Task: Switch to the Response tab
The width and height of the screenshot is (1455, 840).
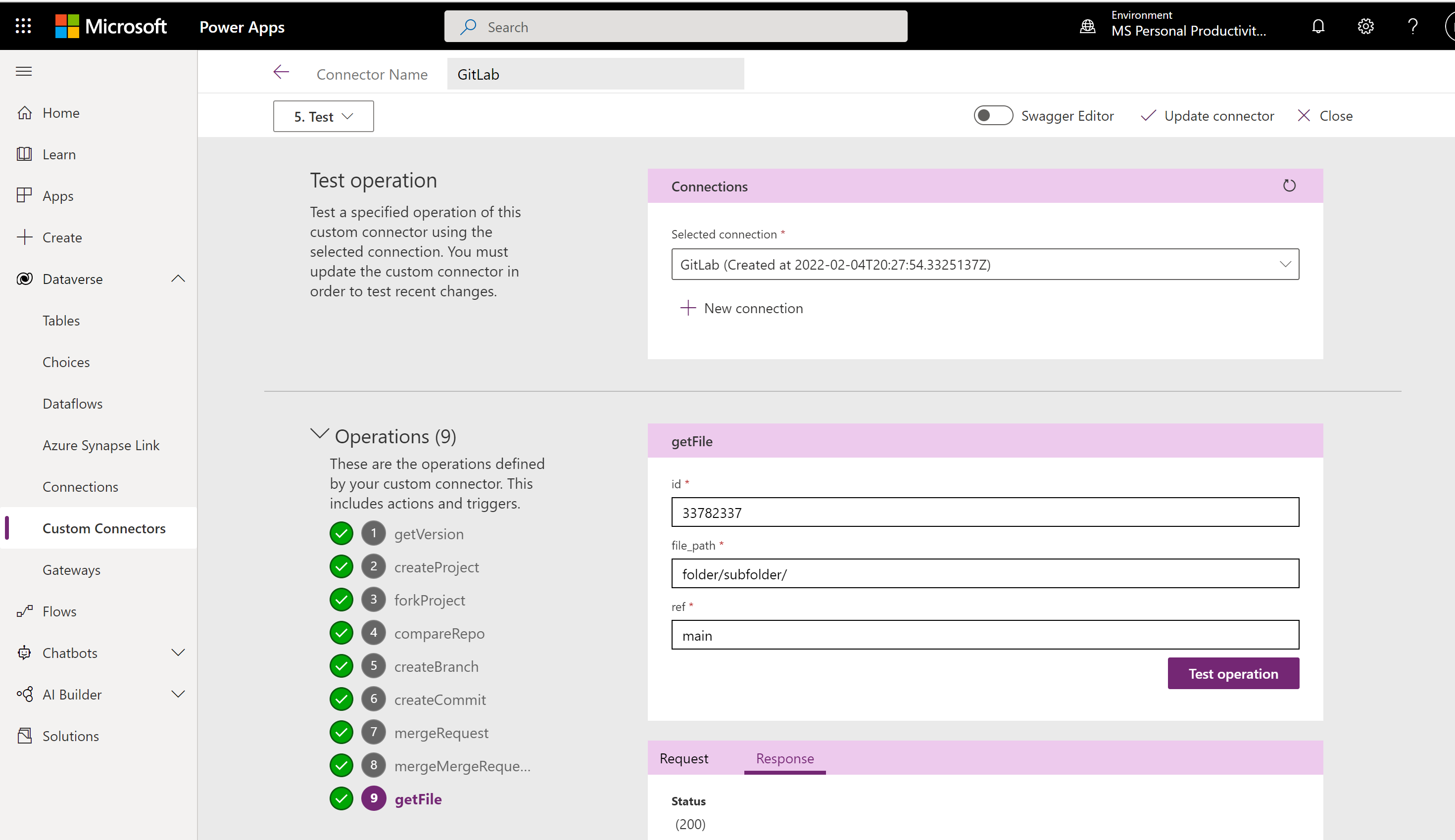Action: pos(784,759)
